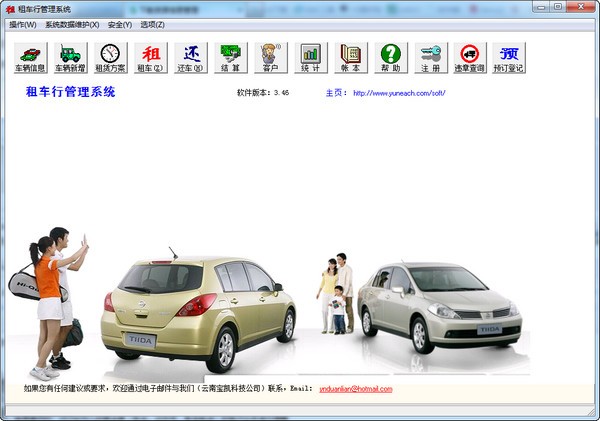Open the 车辆信息 vehicle information icon
The image size is (600, 421).
30,58
